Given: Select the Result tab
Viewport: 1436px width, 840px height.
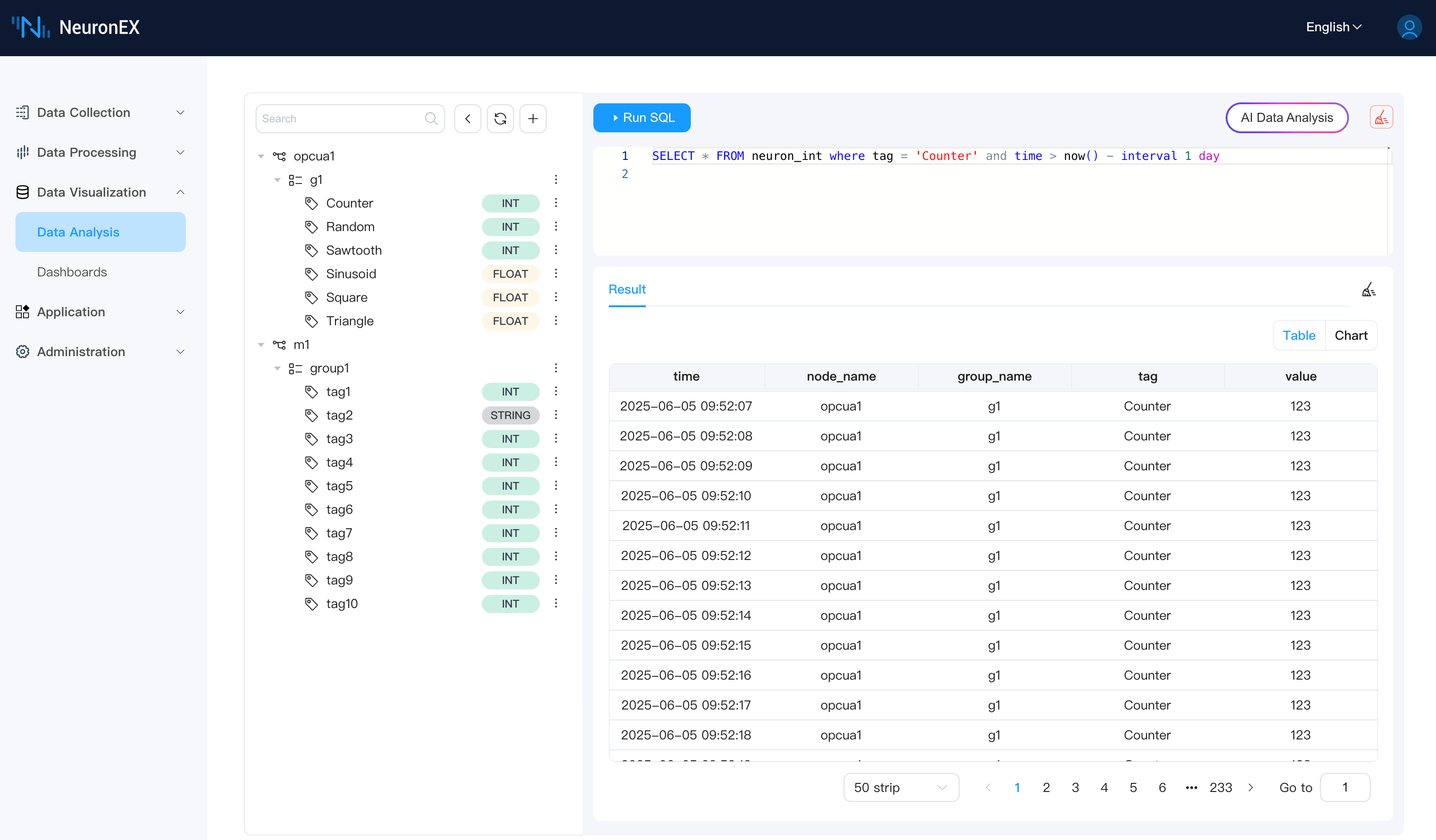Looking at the screenshot, I should tap(627, 290).
